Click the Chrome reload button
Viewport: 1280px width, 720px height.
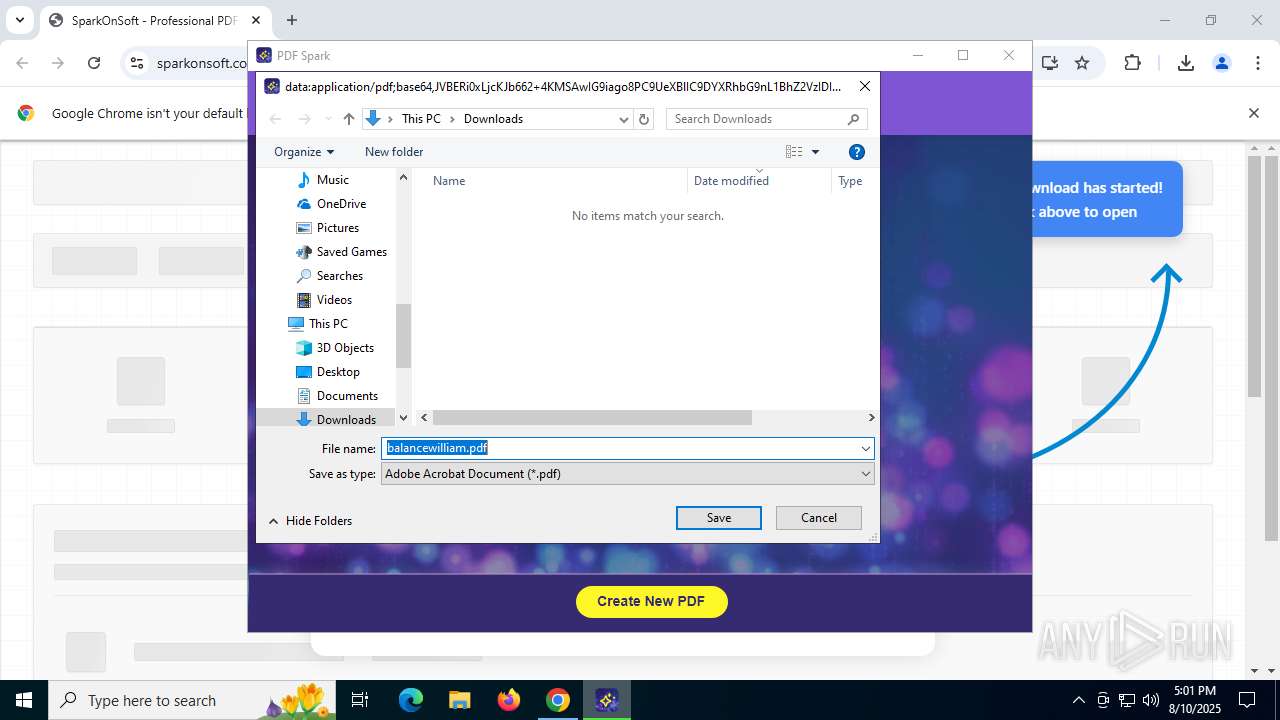(x=94, y=63)
